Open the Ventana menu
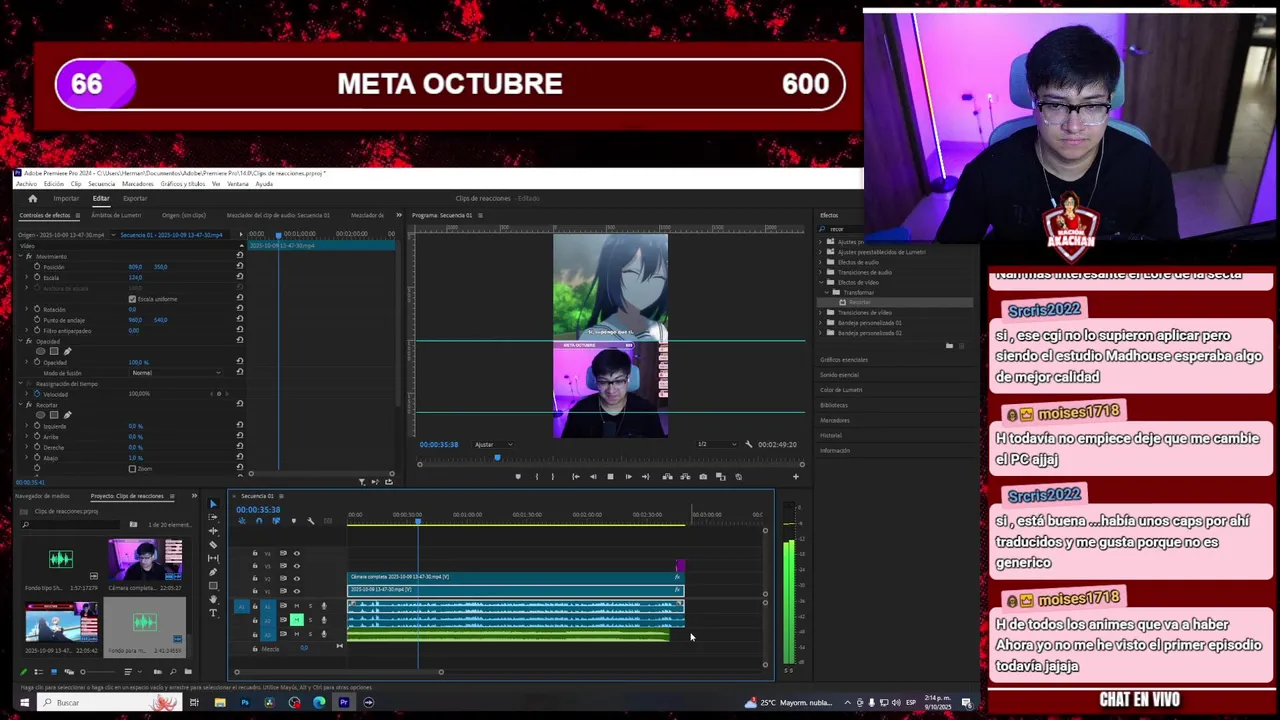 pos(238,184)
